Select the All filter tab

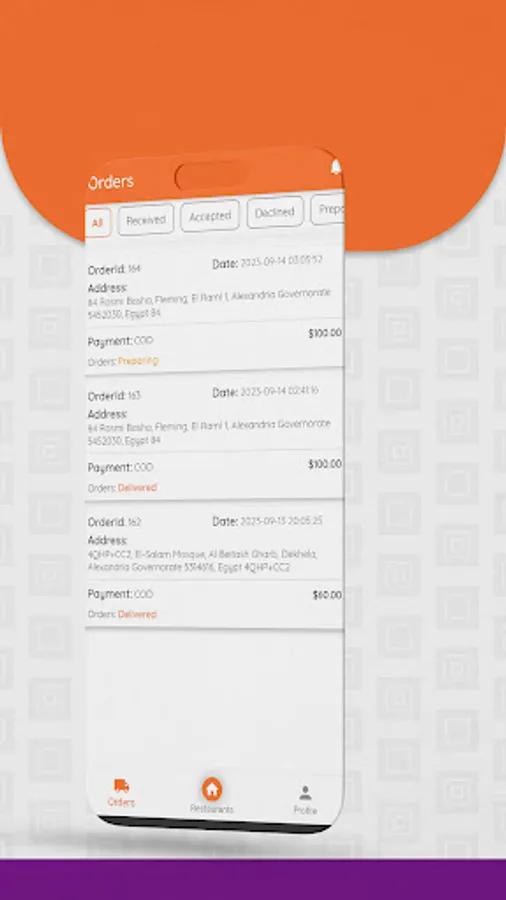(x=98, y=222)
